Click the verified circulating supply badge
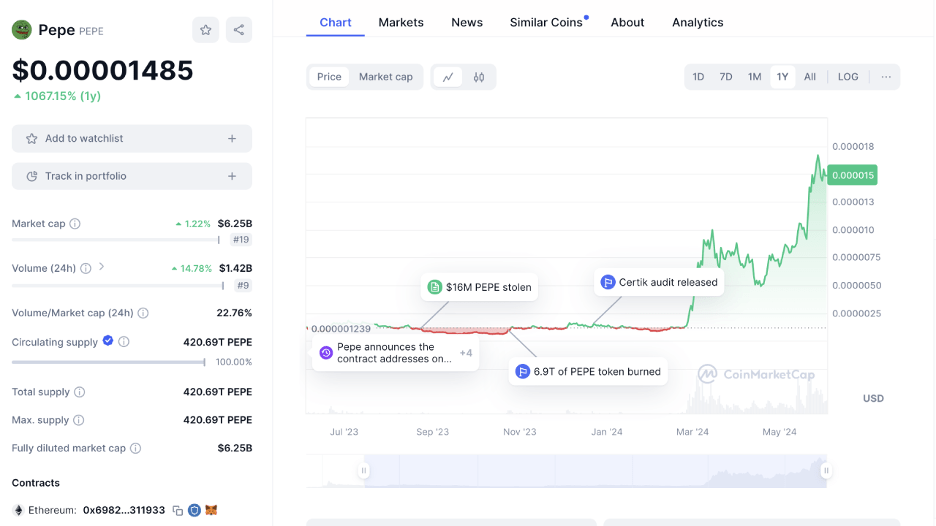 click(x=108, y=340)
